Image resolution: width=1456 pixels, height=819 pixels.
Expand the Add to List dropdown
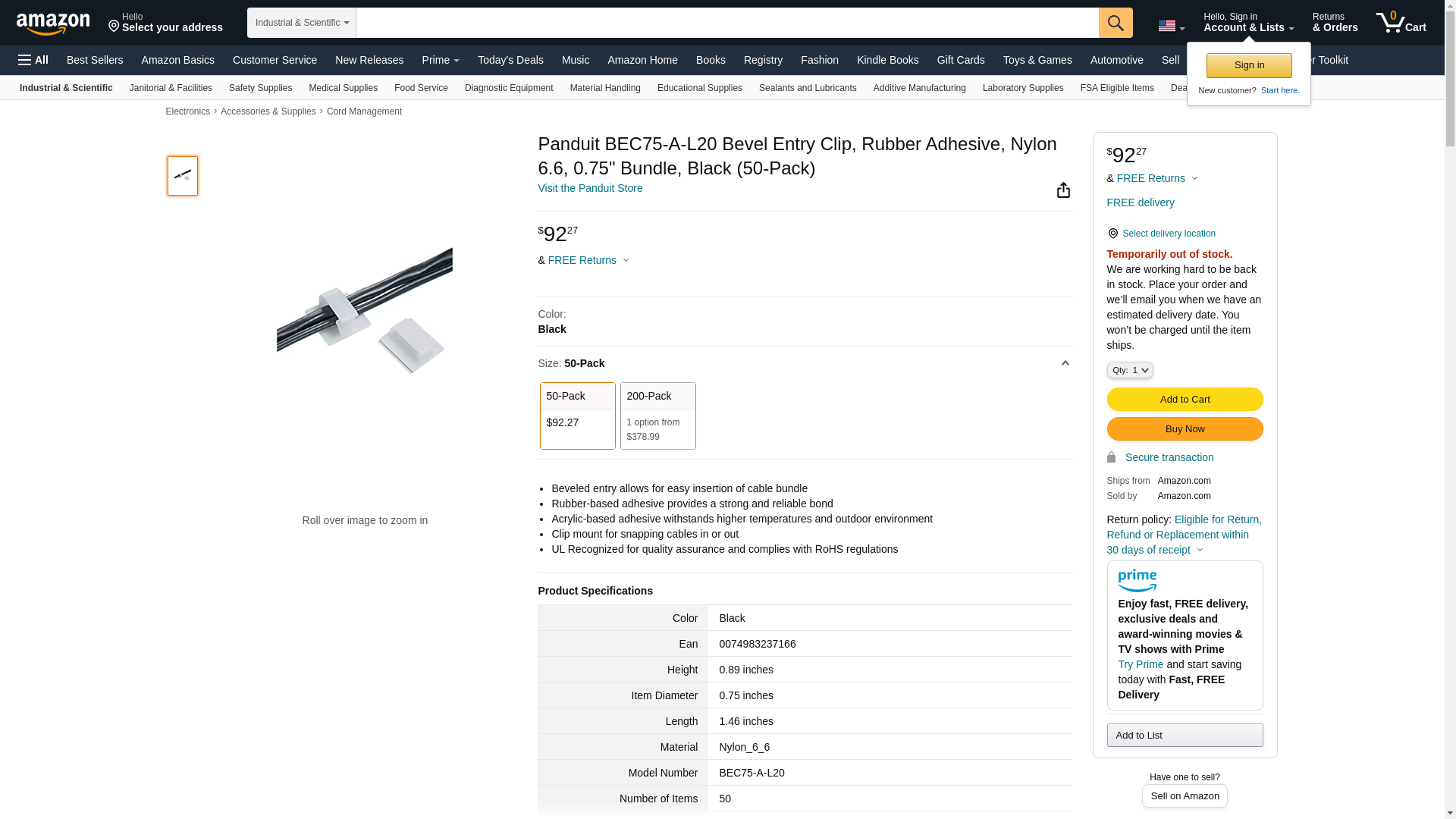pyautogui.click(x=1185, y=735)
